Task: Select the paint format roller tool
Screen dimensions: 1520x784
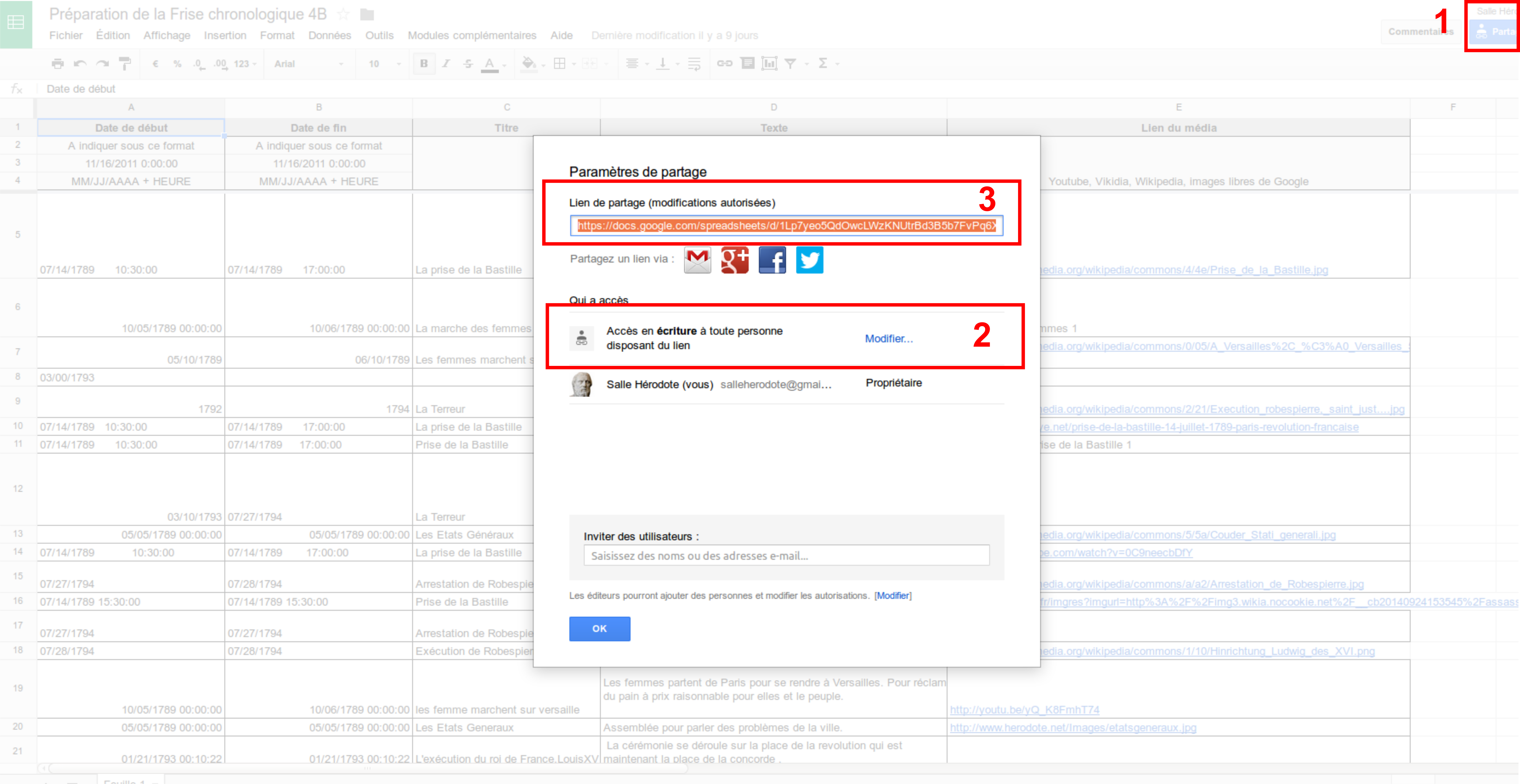Action: [x=125, y=64]
